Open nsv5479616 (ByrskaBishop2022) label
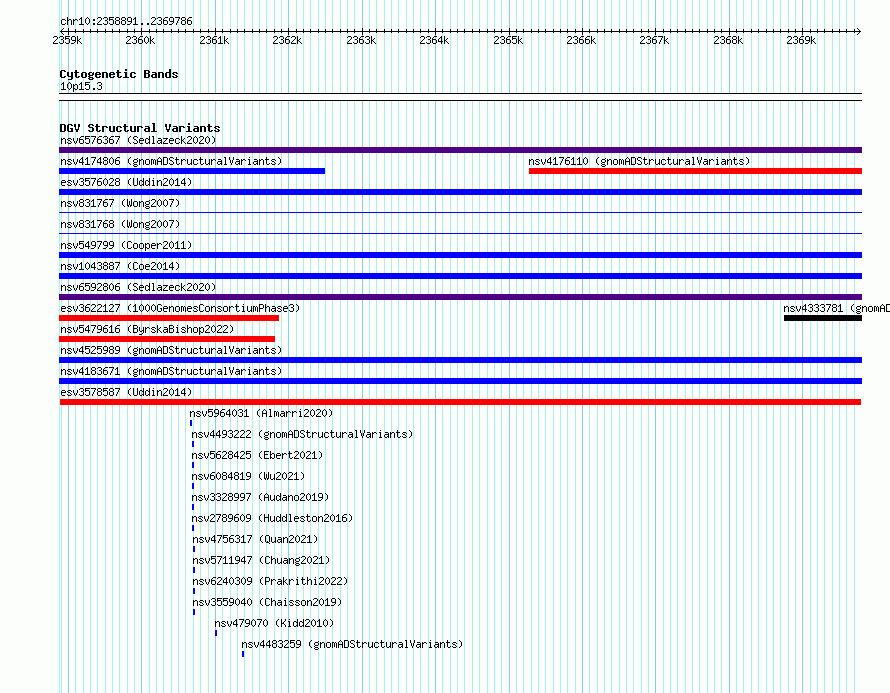 tap(147, 329)
